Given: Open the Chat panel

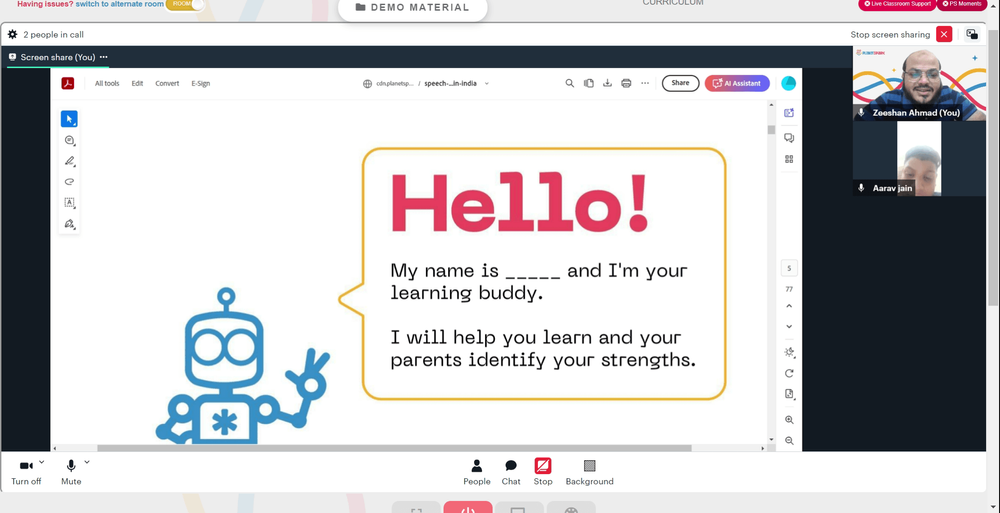Looking at the screenshot, I should [511, 472].
